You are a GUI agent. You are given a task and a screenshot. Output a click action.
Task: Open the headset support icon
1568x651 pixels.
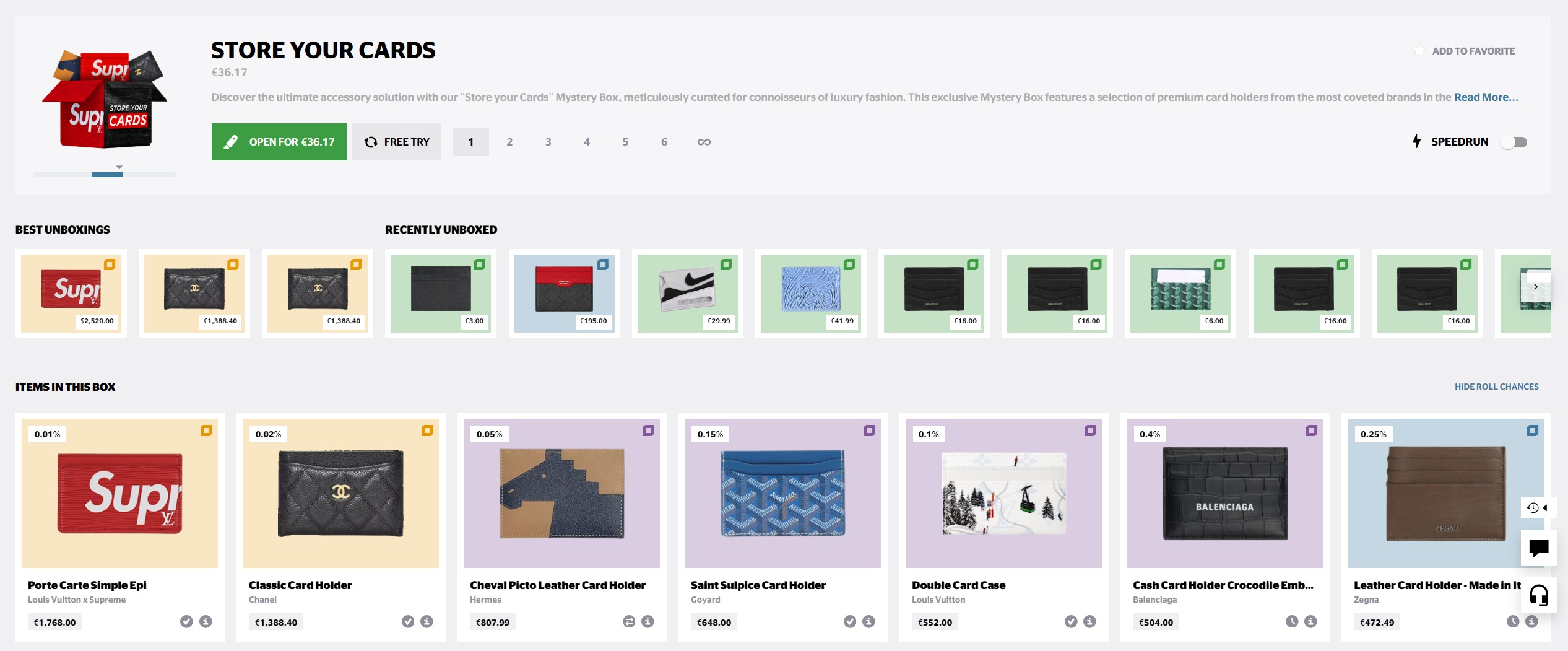pyautogui.click(x=1538, y=595)
